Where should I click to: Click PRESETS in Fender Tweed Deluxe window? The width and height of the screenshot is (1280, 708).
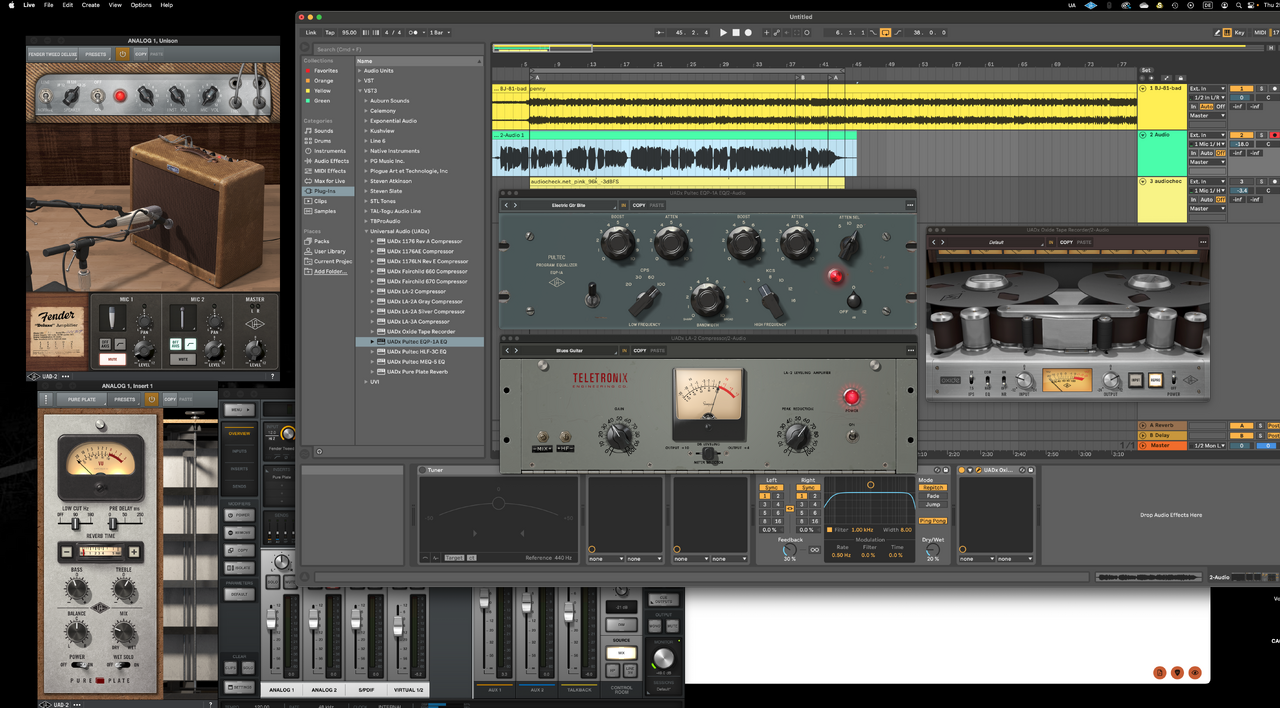(x=96, y=54)
